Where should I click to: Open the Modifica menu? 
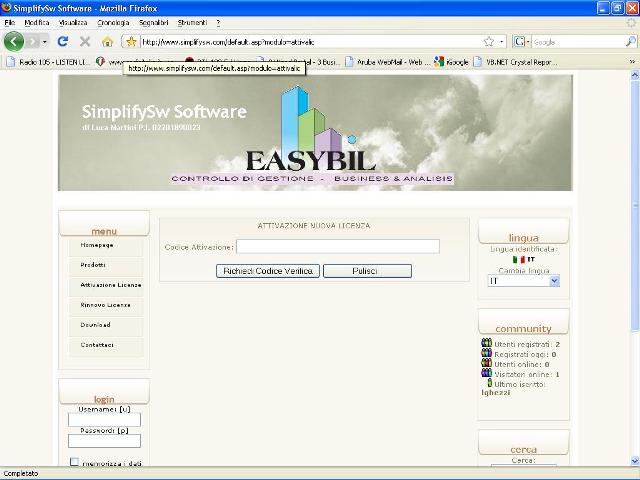pyautogui.click(x=37, y=22)
